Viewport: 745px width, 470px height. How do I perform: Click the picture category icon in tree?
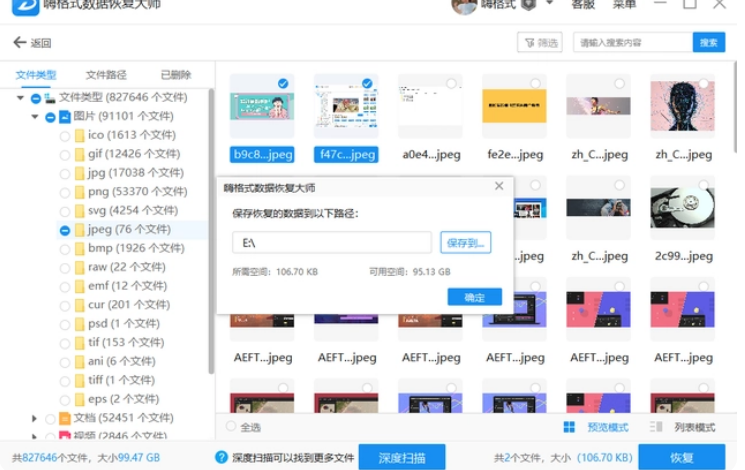[65, 116]
